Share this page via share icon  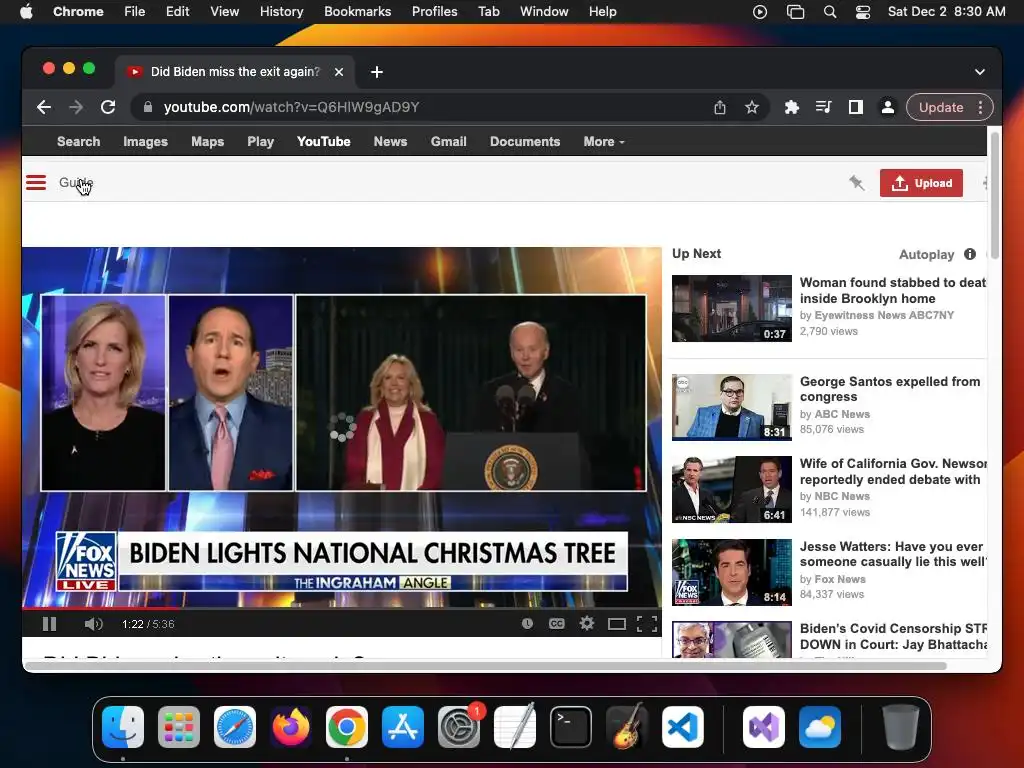tap(720, 107)
